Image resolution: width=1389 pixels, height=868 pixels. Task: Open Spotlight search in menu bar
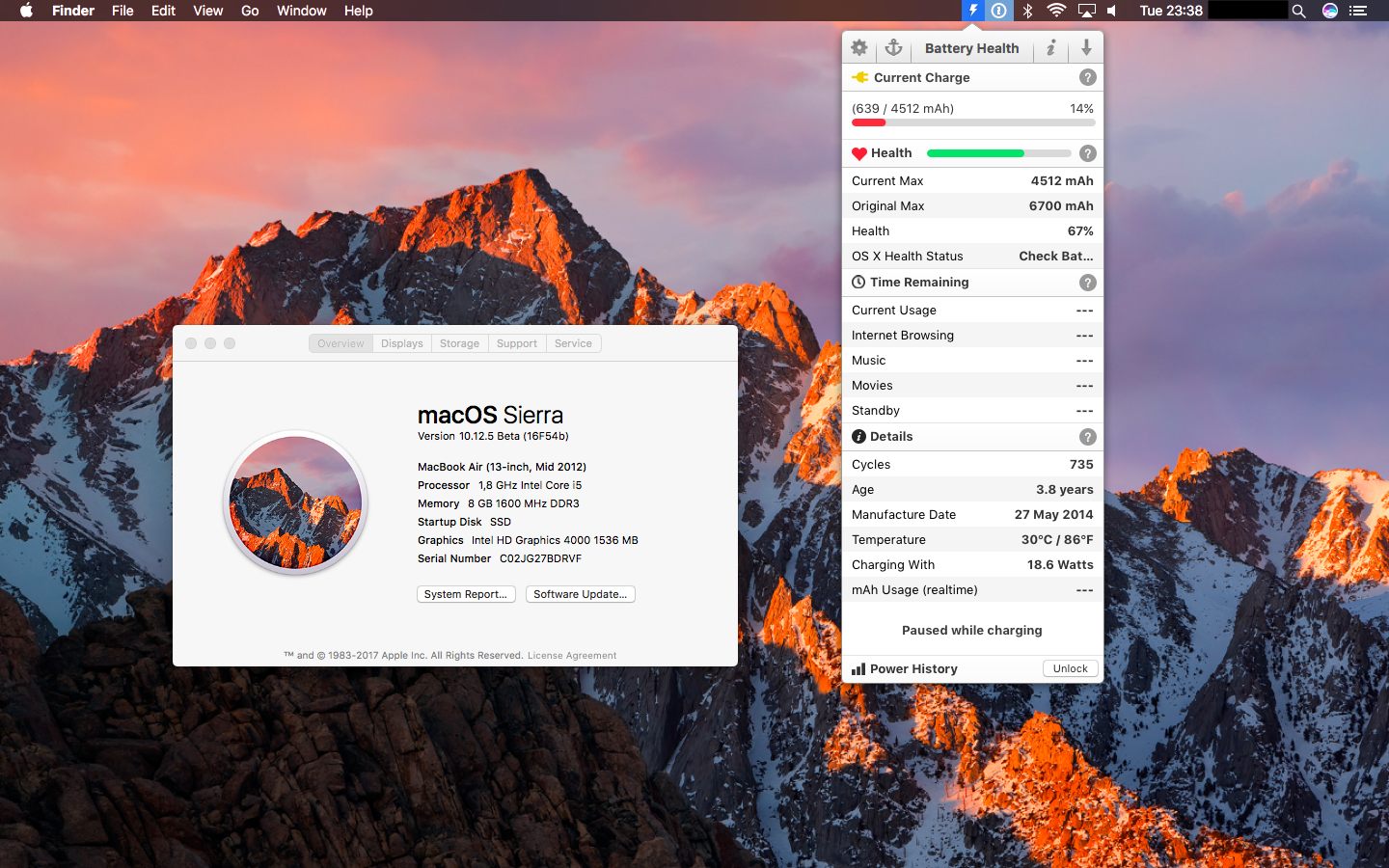point(1298,11)
